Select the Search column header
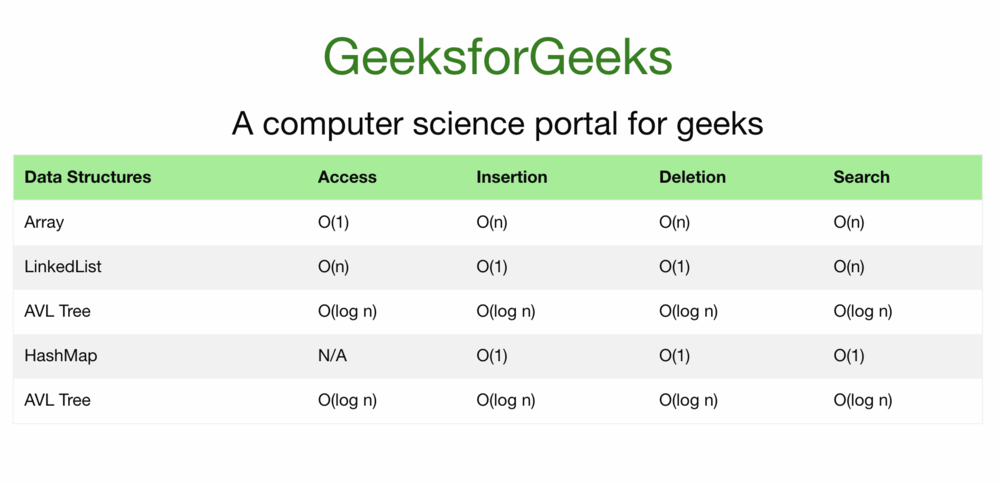This screenshot has height=483, width=1000. tap(861, 177)
